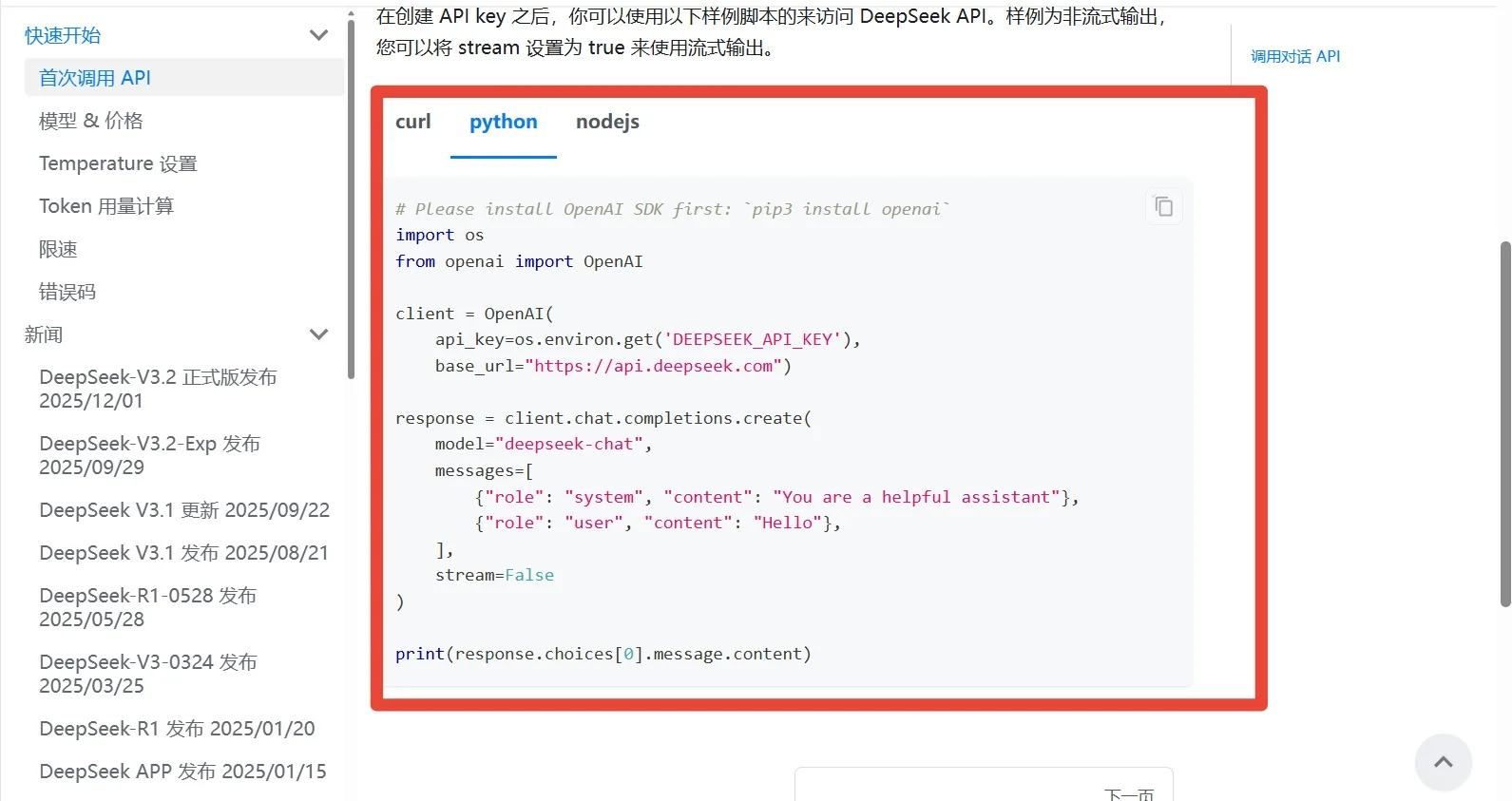Click the back-to-top arrow button

point(1443,762)
